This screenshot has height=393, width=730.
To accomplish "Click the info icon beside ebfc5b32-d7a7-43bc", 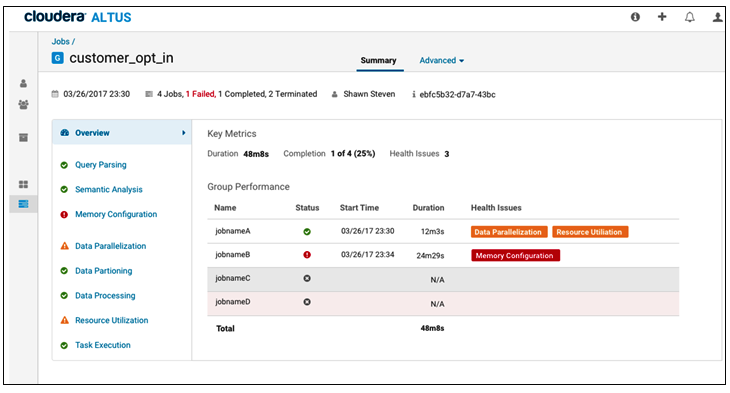I will pos(413,95).
